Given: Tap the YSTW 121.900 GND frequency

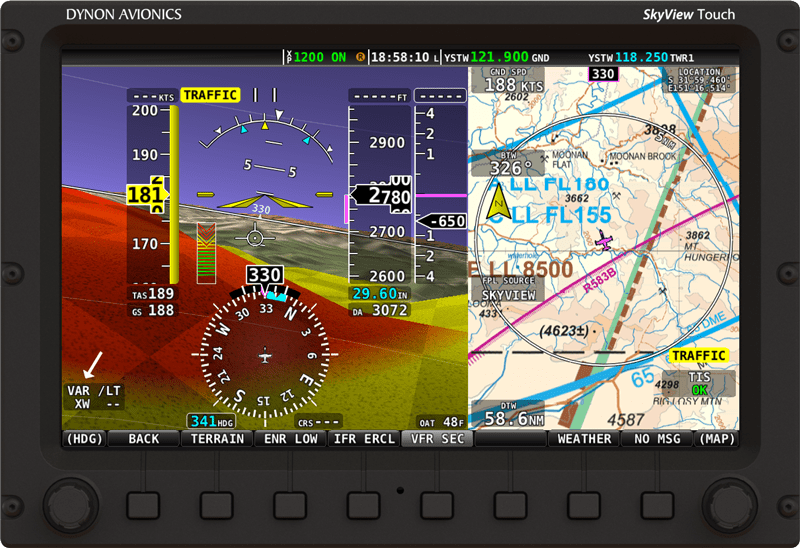Looking at the screenshot, I should [496, 57].
